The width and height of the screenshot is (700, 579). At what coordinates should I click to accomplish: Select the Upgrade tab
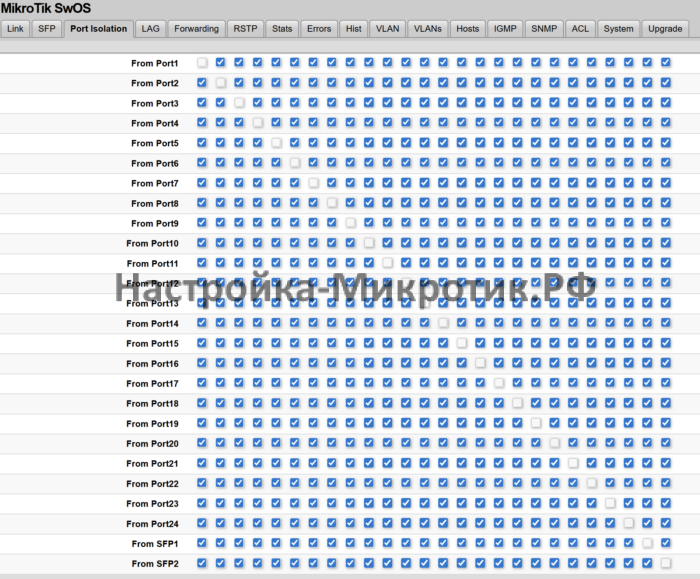click(x=665, y=29)
